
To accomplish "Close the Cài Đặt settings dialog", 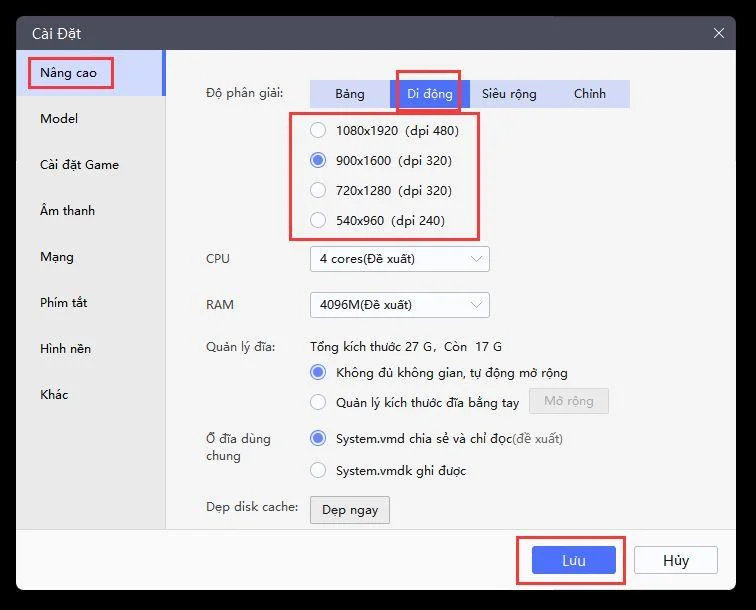I will point(718,33).
